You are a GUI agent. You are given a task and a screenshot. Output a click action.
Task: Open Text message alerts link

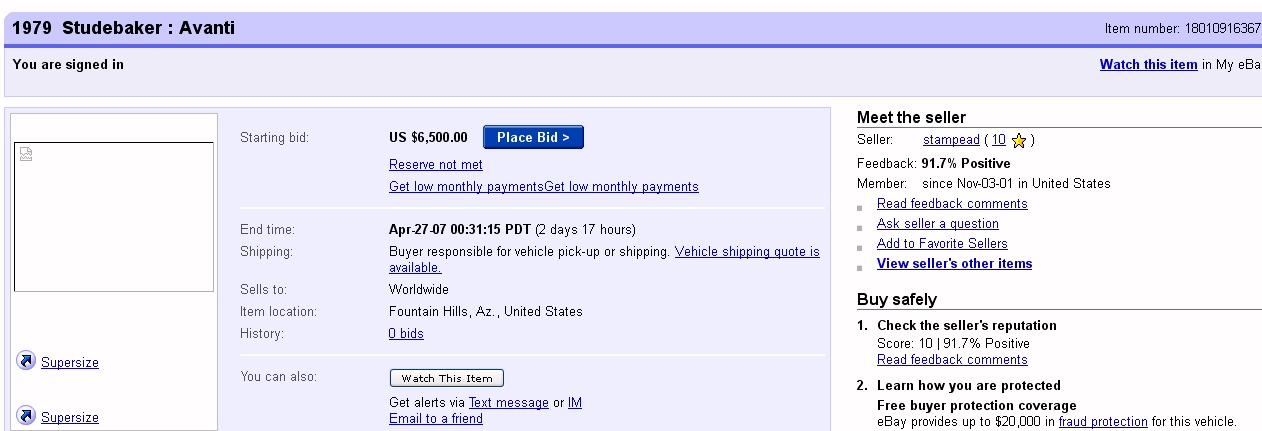[508, 403]
